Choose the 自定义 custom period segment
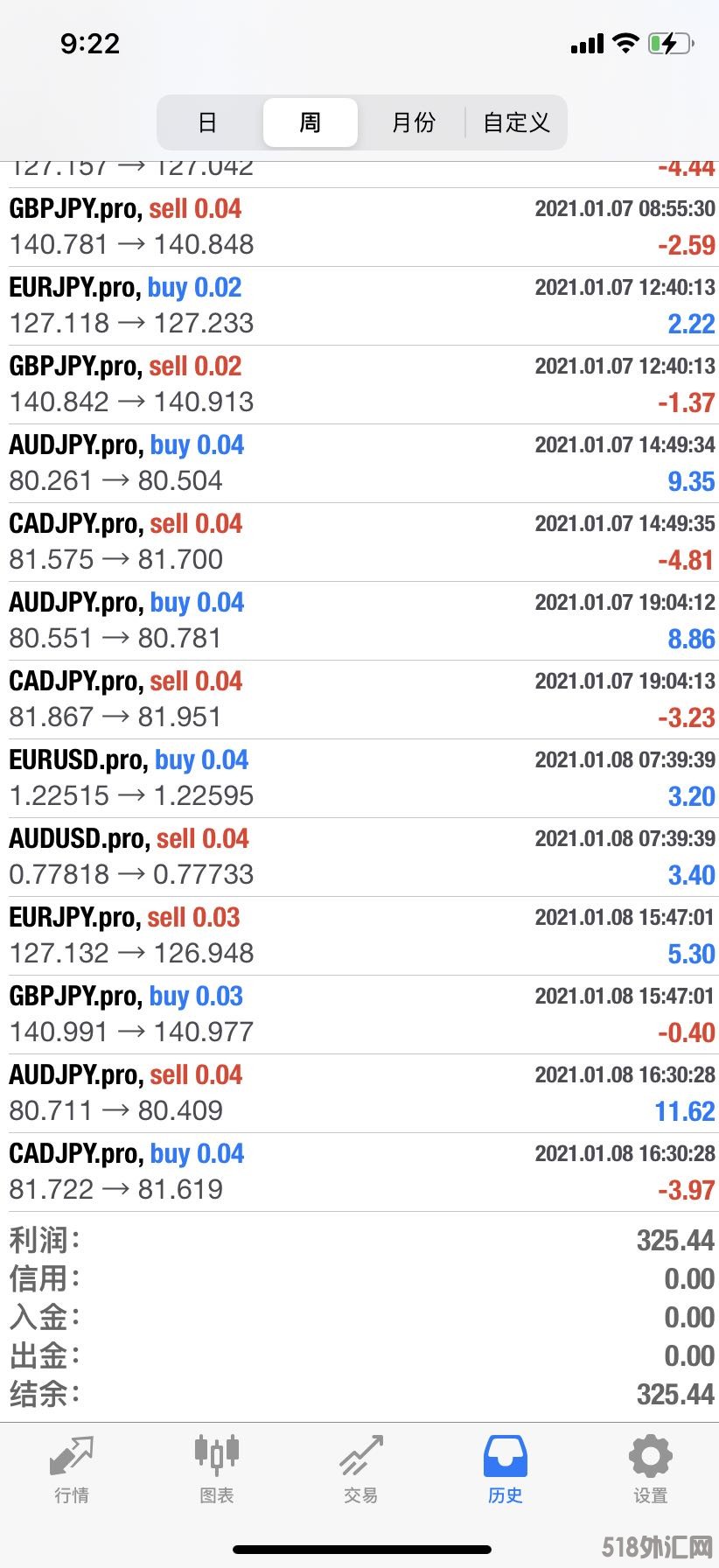This screenshot has height=1568, width=719. 516,122
